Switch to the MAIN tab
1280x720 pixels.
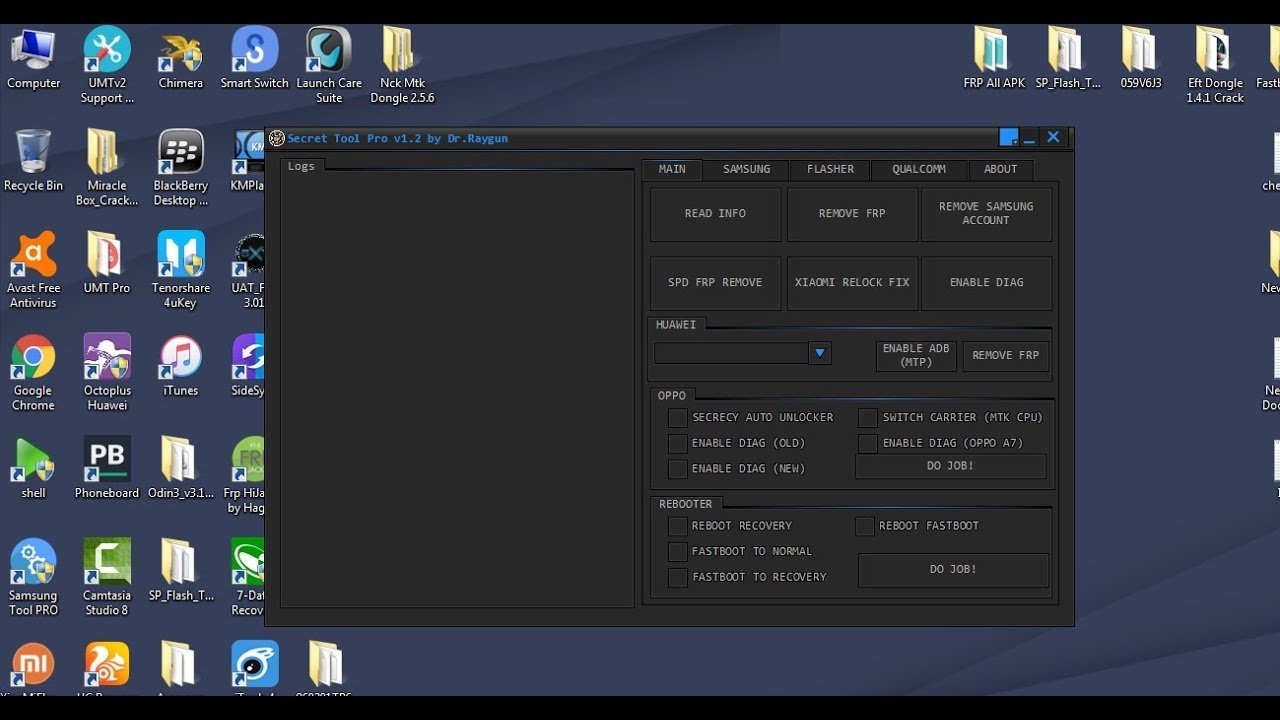click(672, 169)
